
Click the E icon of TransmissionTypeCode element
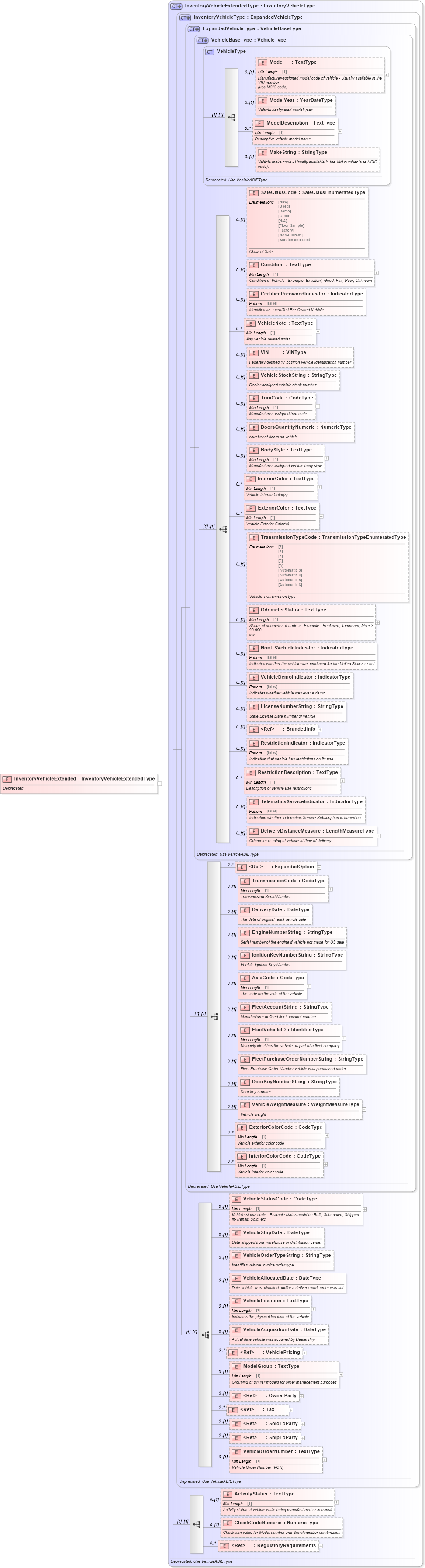254,538
